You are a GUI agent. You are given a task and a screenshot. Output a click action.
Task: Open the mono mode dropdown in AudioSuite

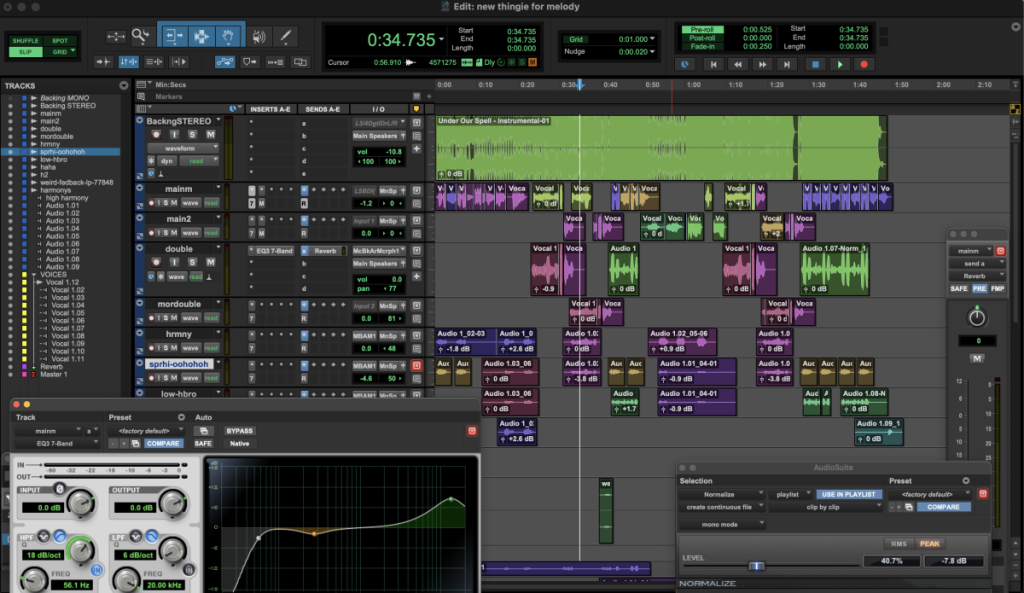721,524
